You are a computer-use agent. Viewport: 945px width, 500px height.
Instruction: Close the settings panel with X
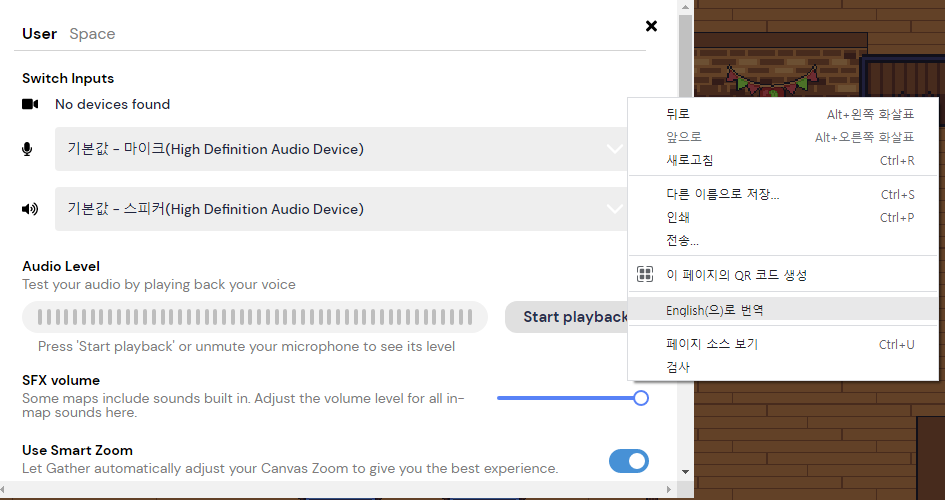[651, 26]
